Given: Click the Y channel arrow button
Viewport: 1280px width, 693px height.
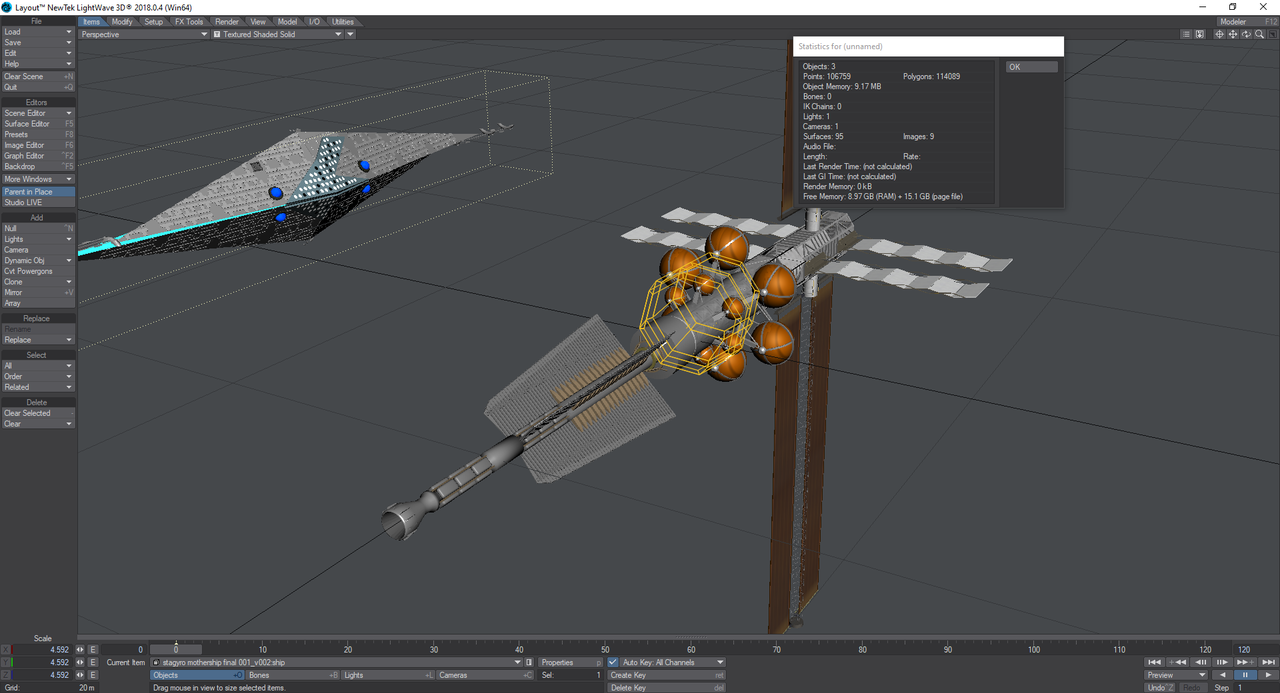Looking at the screenshot, I should pyautogui.click(x=80, y=662).
